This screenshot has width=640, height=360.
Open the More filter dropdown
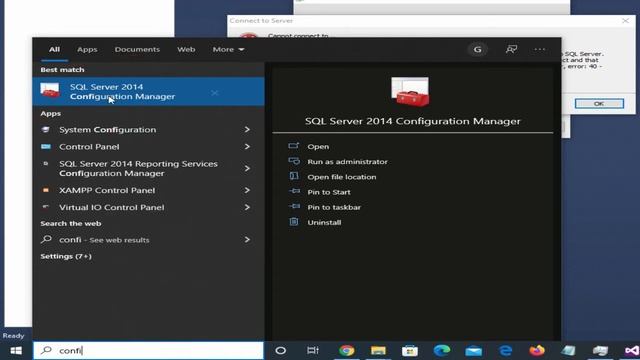228,49
